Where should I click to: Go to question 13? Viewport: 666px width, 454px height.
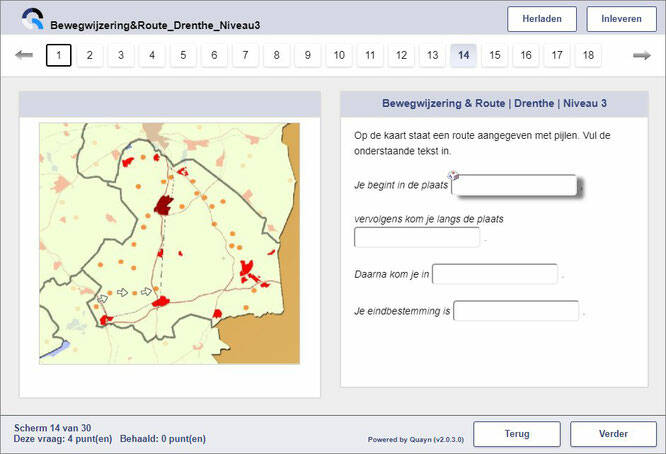(432, 55)
